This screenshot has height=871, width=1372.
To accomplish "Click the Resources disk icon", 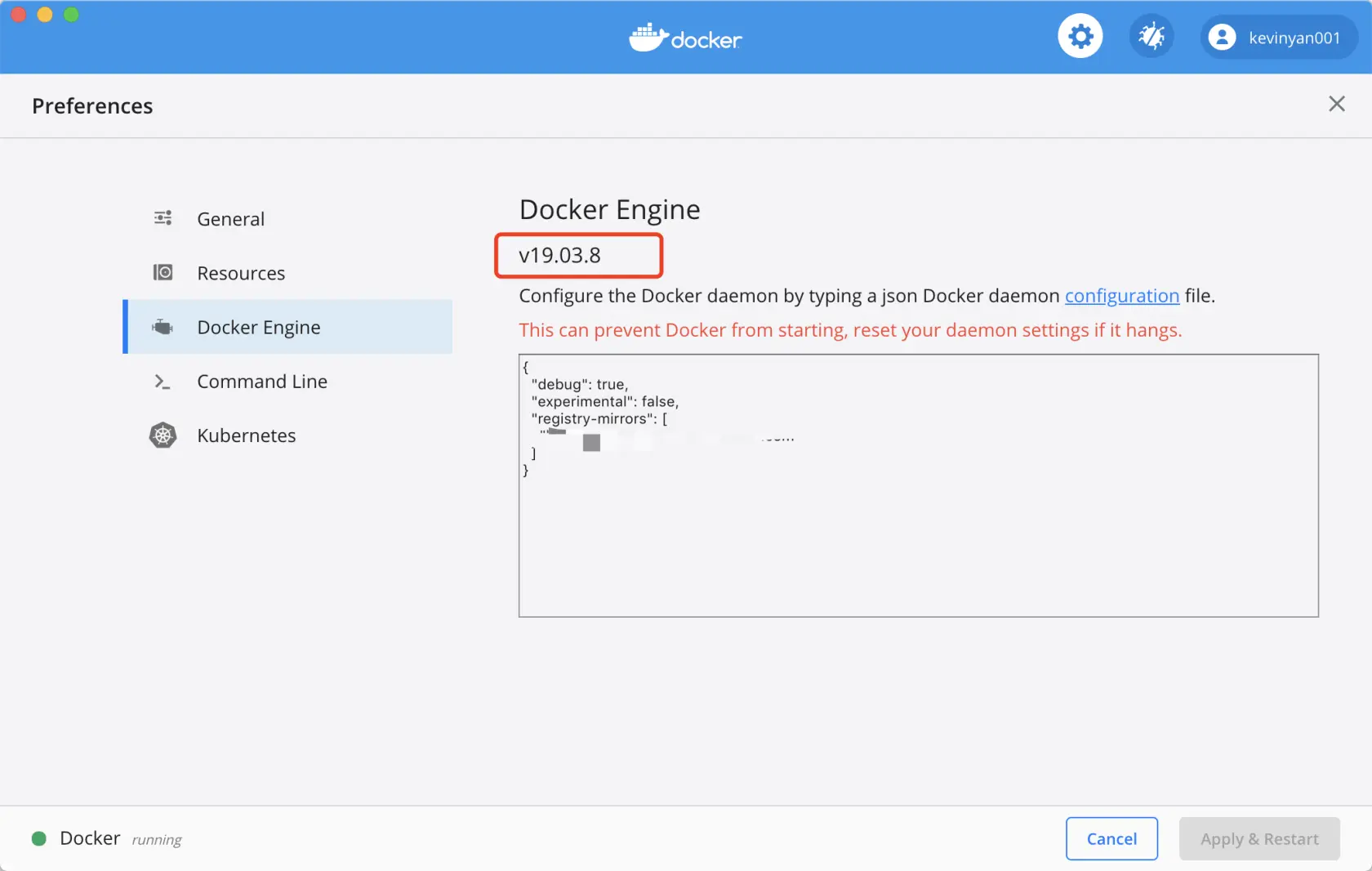I will point(163,272).
